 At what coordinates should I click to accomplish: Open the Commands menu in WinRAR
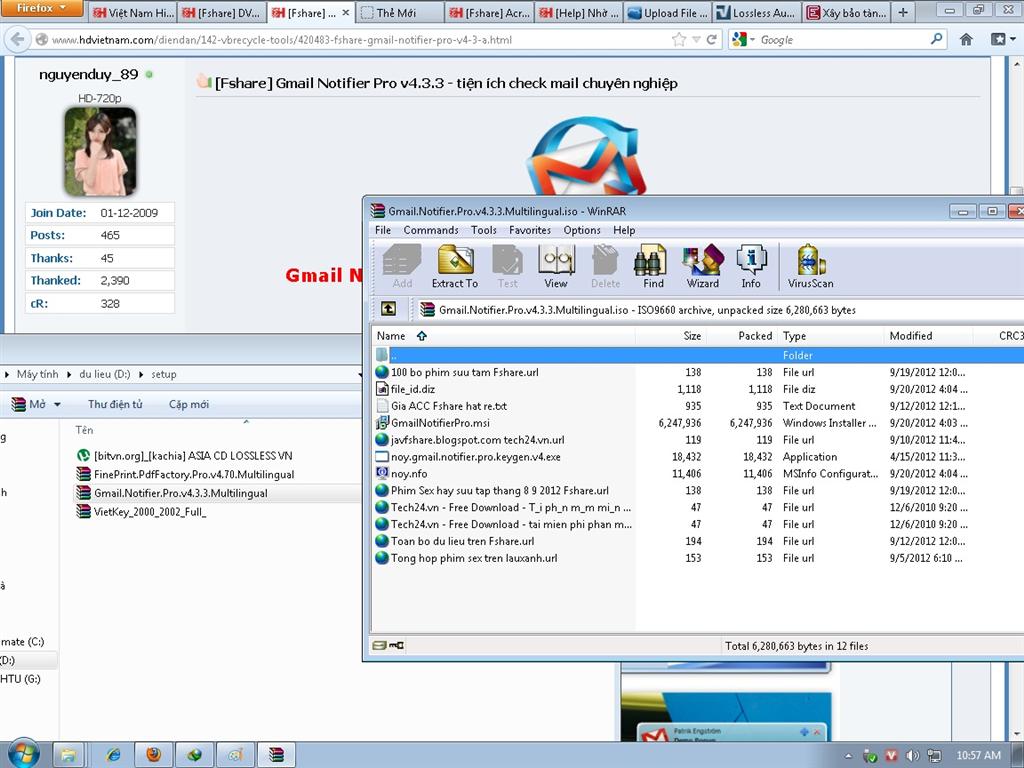point(431,230)
